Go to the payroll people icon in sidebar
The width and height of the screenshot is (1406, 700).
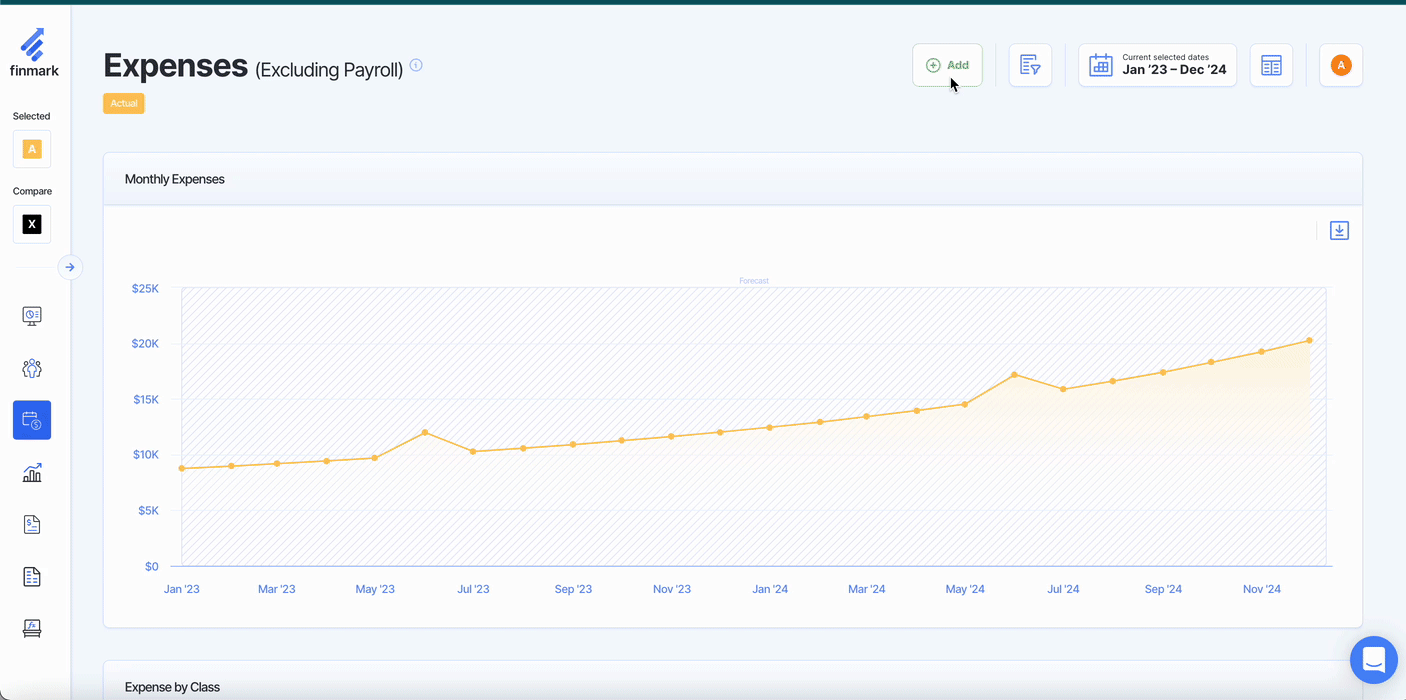tap(32, 368)
